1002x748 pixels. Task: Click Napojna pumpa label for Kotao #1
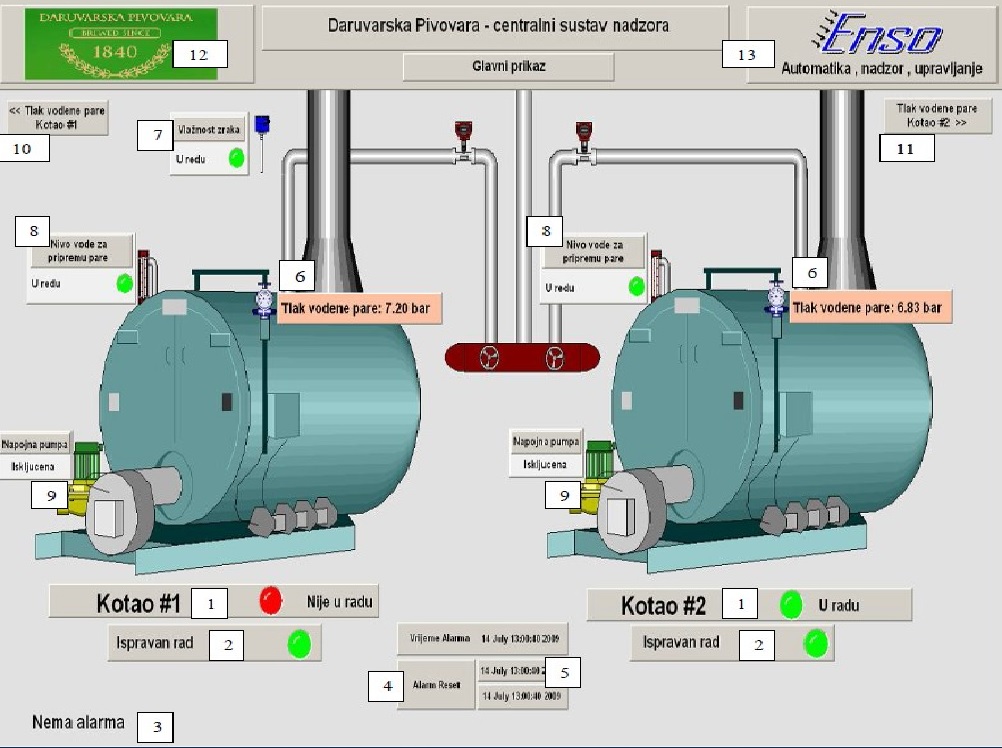click(x=35, y=444)
